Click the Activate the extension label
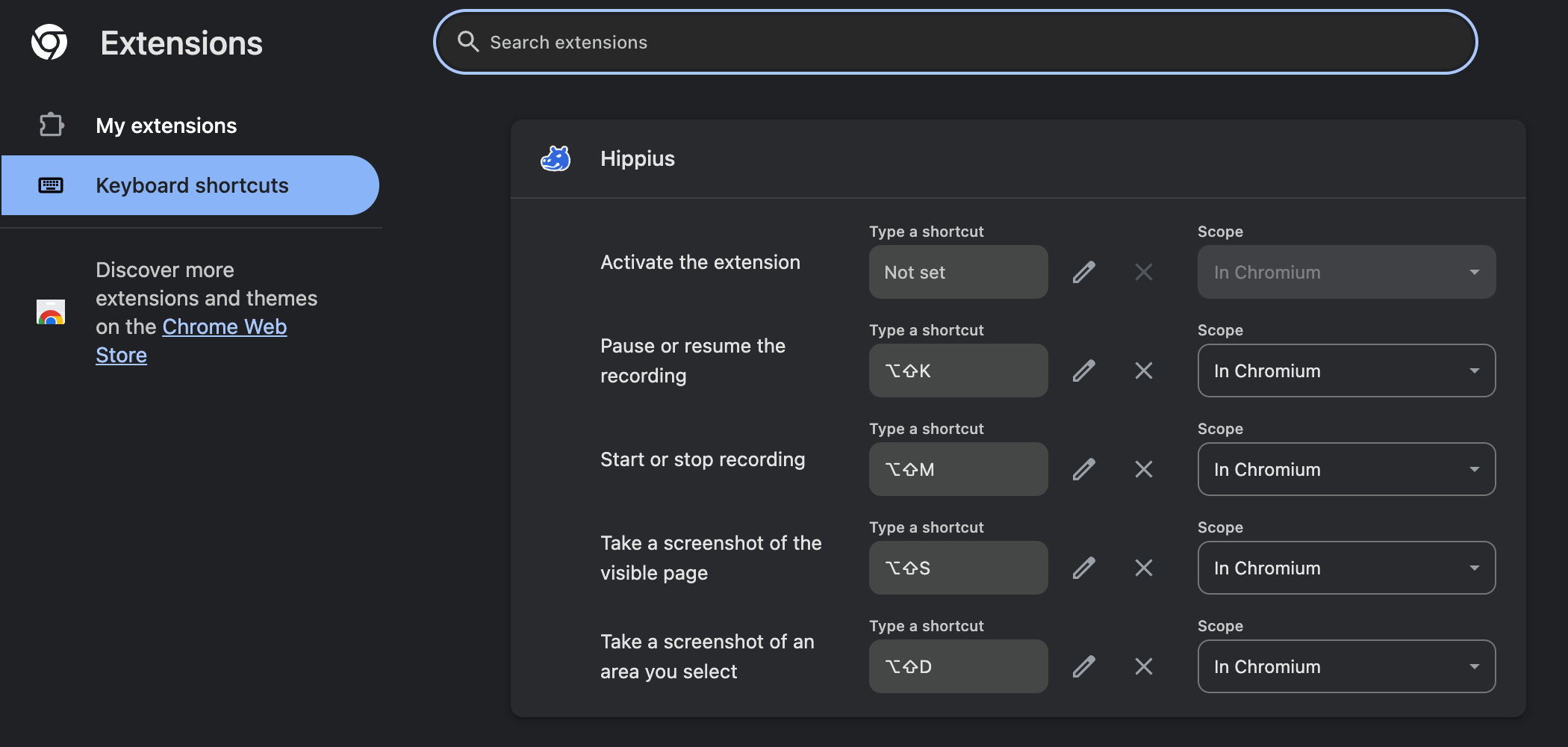This screenshot has width=1568, height=747. click(x=700, y=262)
